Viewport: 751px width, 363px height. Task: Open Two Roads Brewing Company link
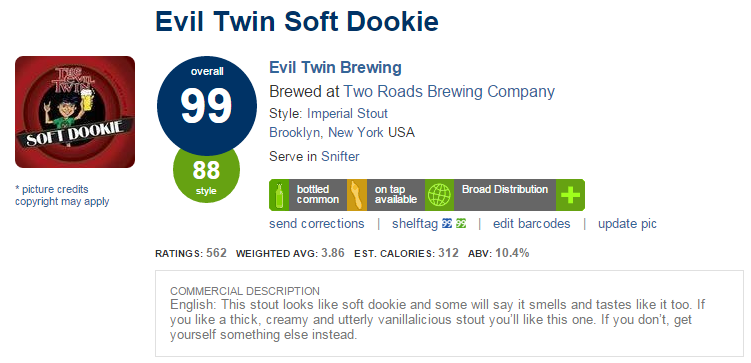pos(449,91)
